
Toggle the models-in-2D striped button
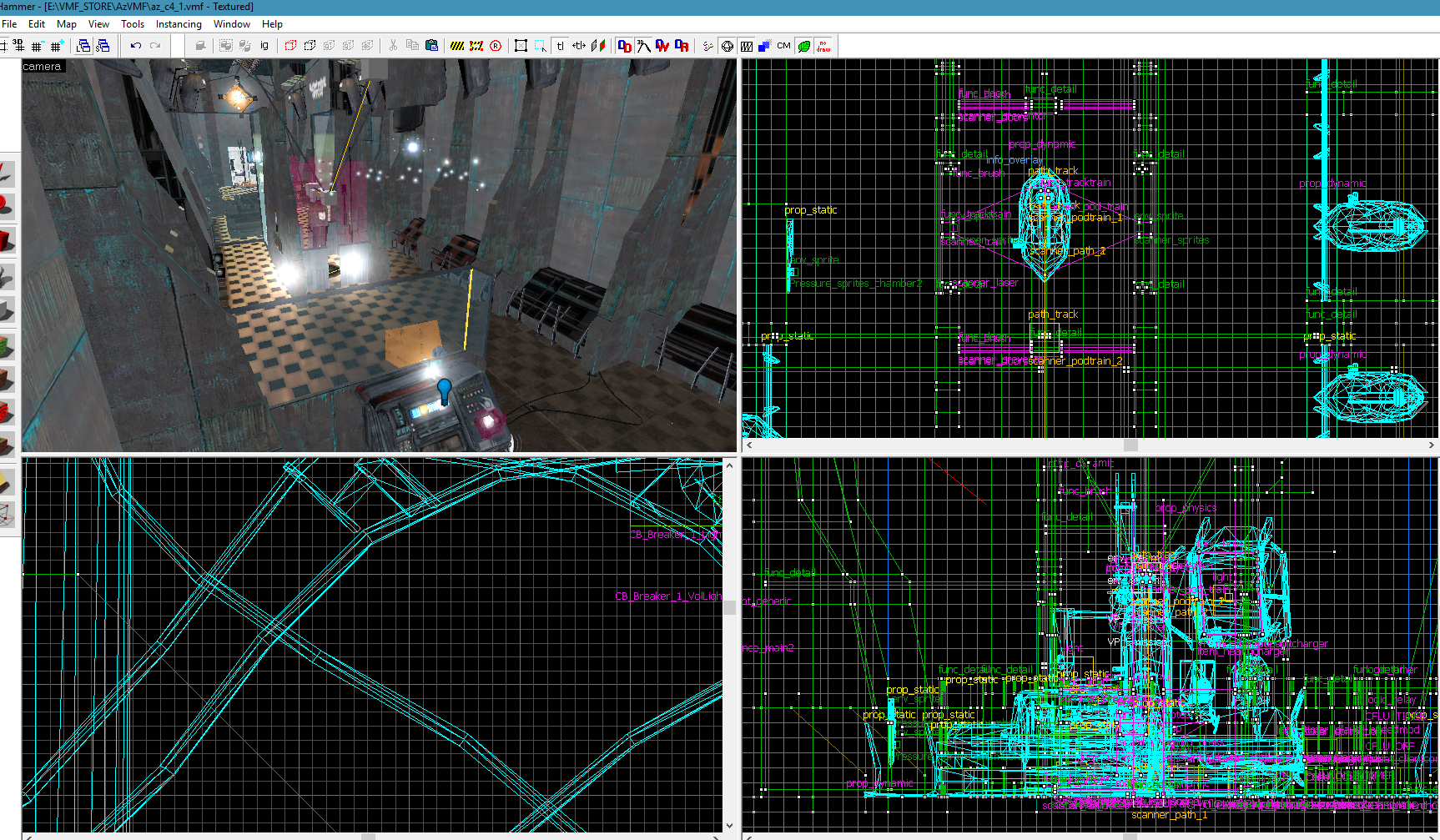pyautogui.click(x=747, y=46)
